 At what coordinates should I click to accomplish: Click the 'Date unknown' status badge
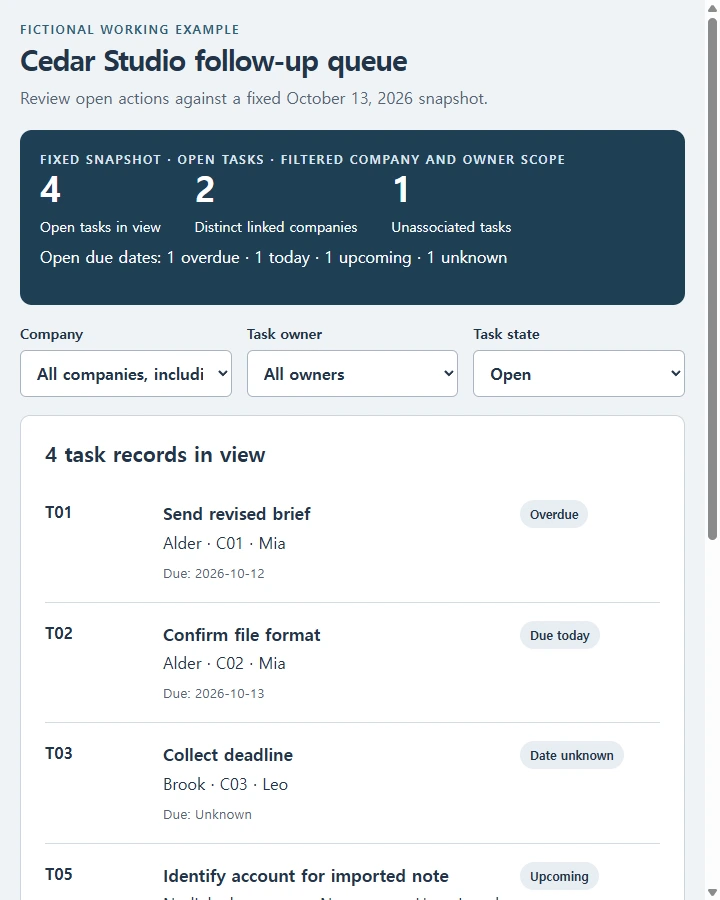tap(572, 755)
